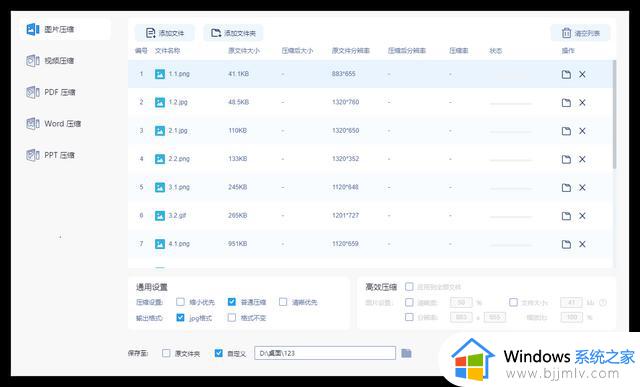Click the file list vertical scrollbar
The width and height of the screenshot is (640, 387).
pos(614,114)
